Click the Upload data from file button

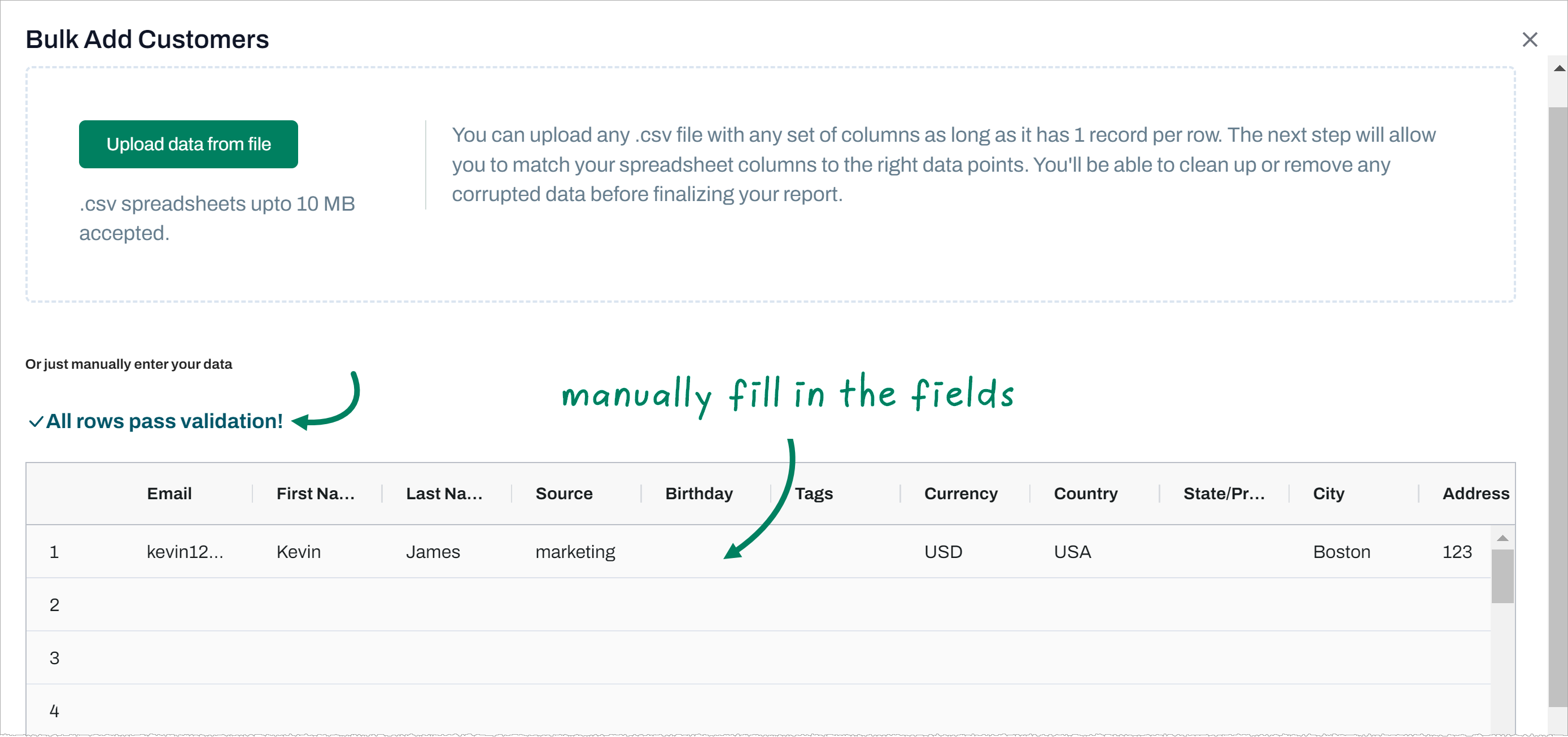pos(188,144)
